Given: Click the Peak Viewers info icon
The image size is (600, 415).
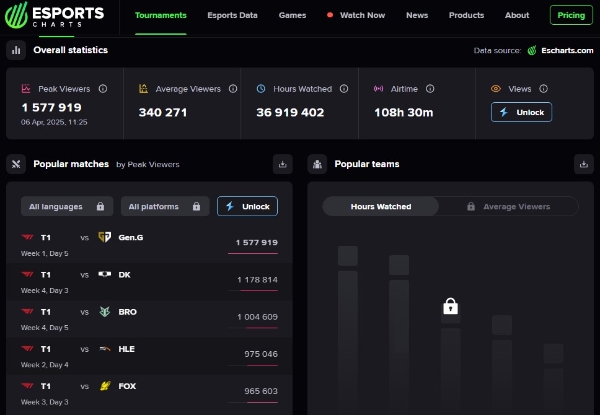Looking at the screenshot, I should pos(103,89).
